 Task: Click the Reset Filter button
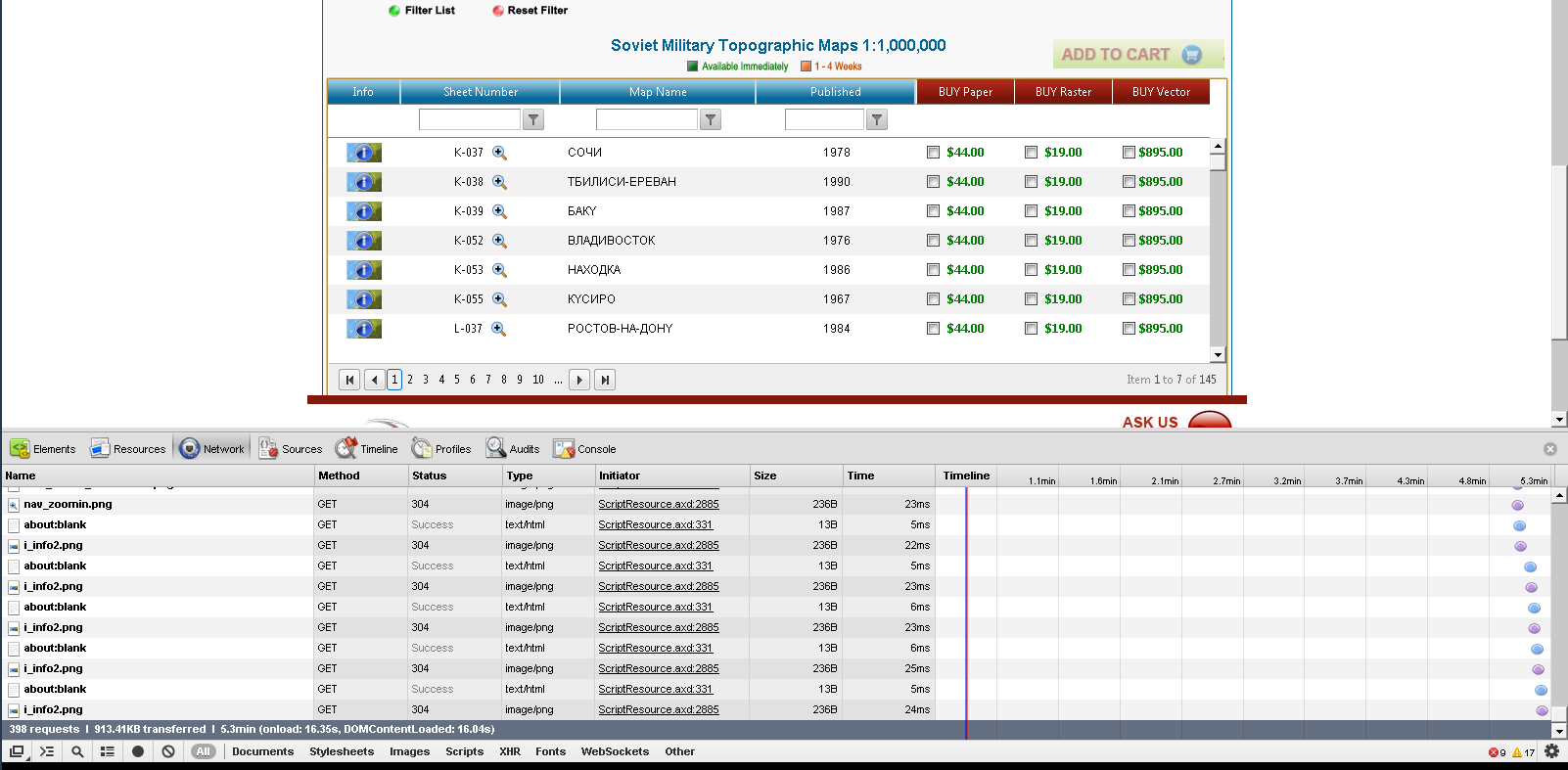(530, 11)
